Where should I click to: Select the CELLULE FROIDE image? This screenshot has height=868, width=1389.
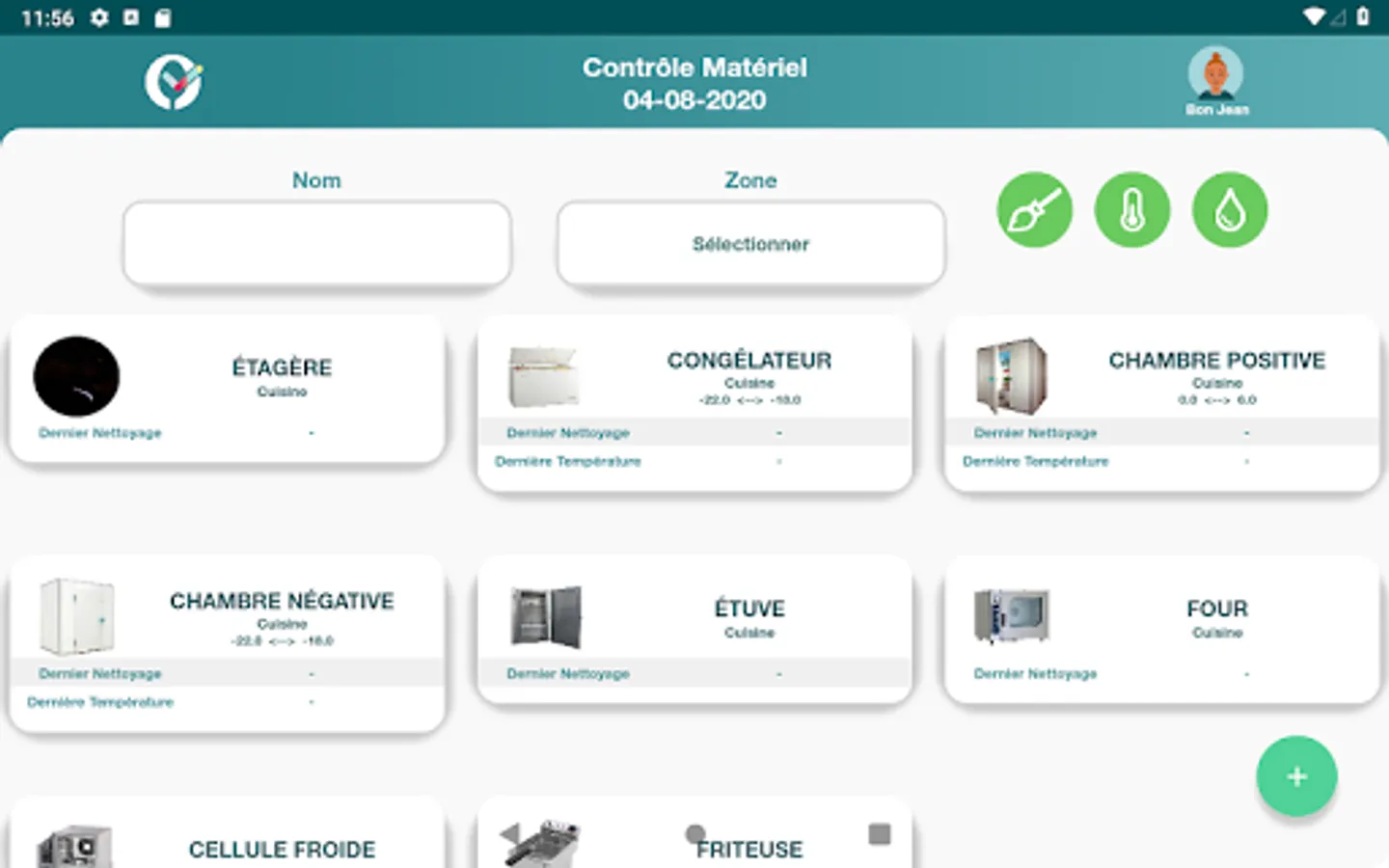[75, 847]
